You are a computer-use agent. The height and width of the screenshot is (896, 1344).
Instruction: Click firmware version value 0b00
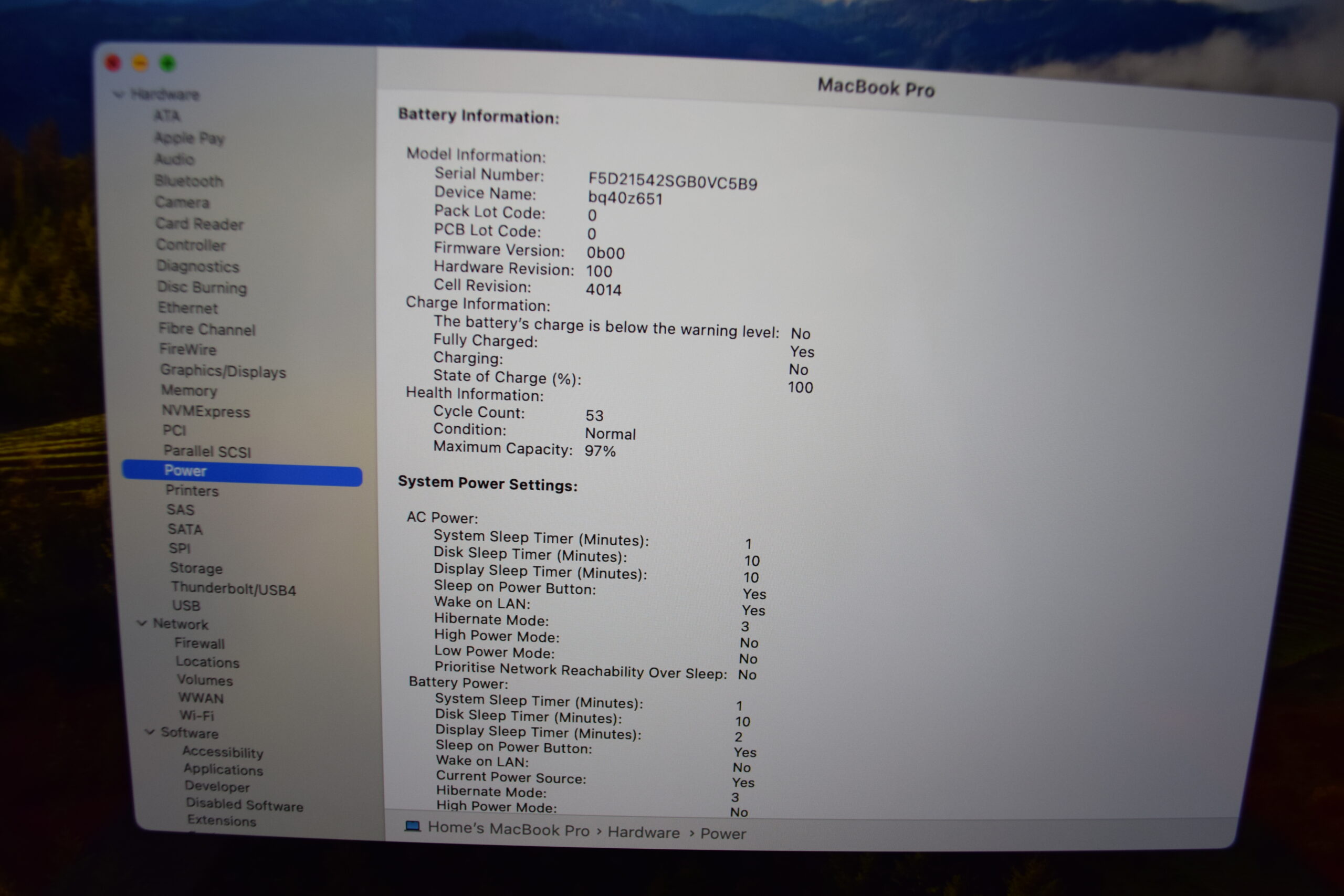606,252
